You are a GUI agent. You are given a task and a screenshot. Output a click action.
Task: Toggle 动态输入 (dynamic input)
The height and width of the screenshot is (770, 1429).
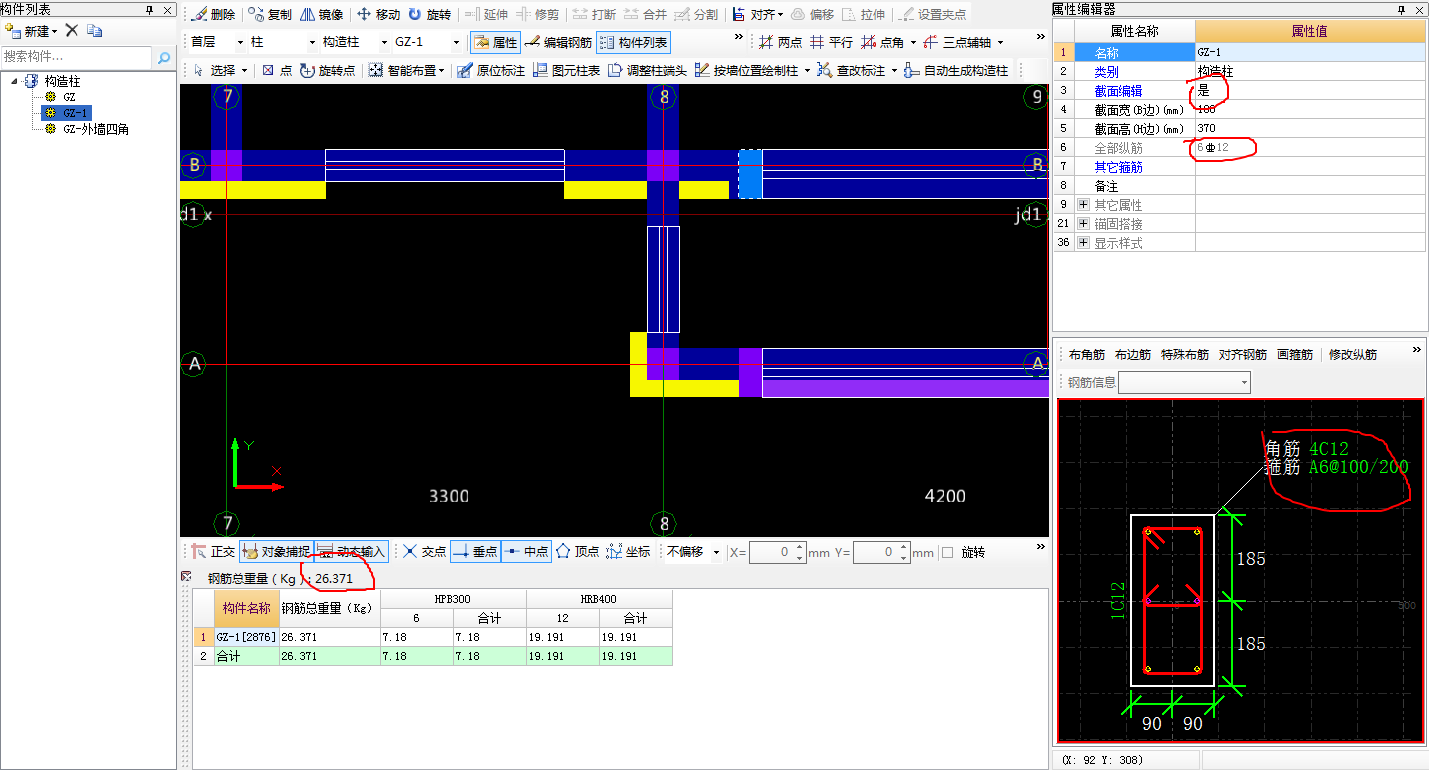(351, 552)
